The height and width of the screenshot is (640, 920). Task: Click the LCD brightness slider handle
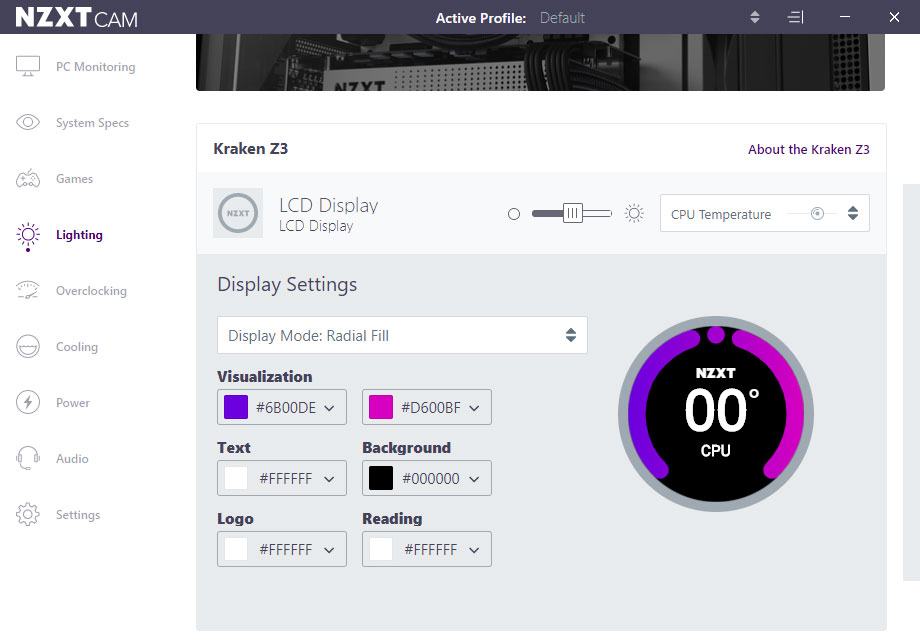573,213
